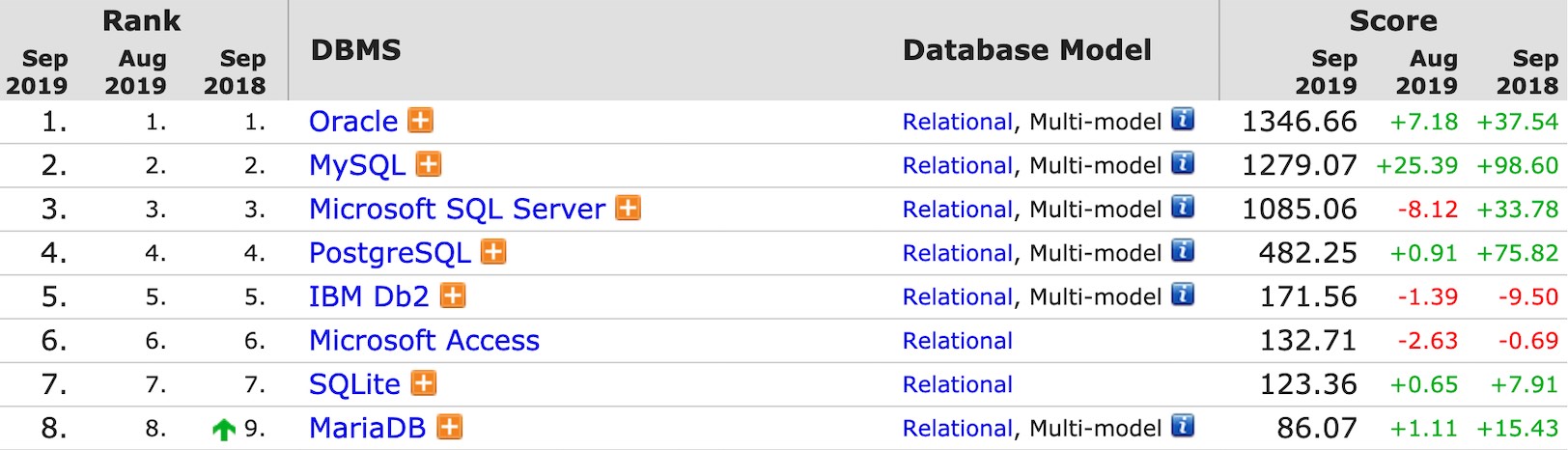Click the info icon in the PostgreSQL row
Viewport: 1568px width, 450px height.
coord(1183,251)
